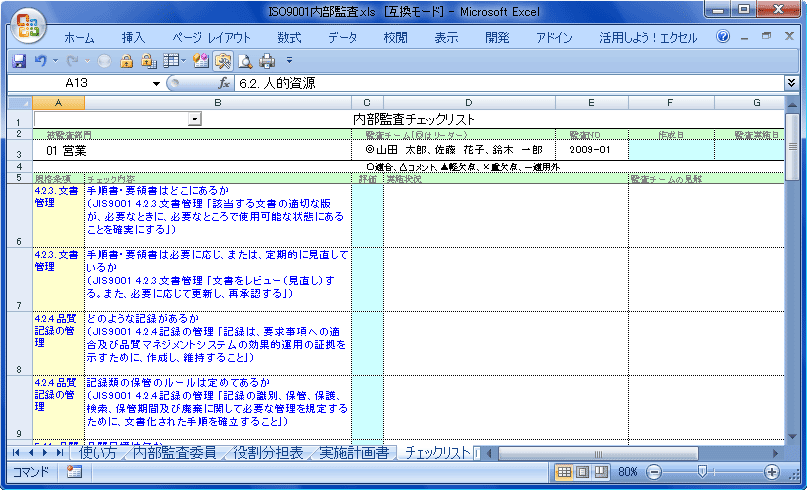Click the horizontal scrollbar right arrow

coord(776,453)
